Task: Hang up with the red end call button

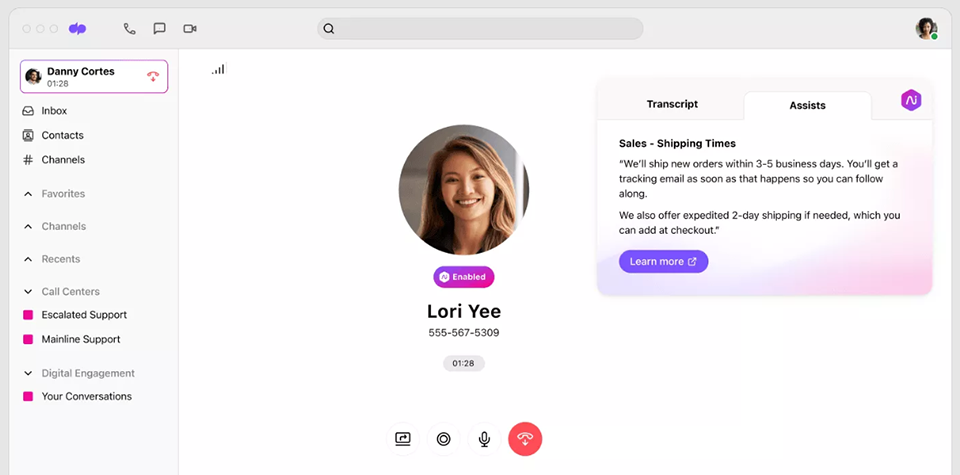Action: pyautogui.click(x=525, y=439)
